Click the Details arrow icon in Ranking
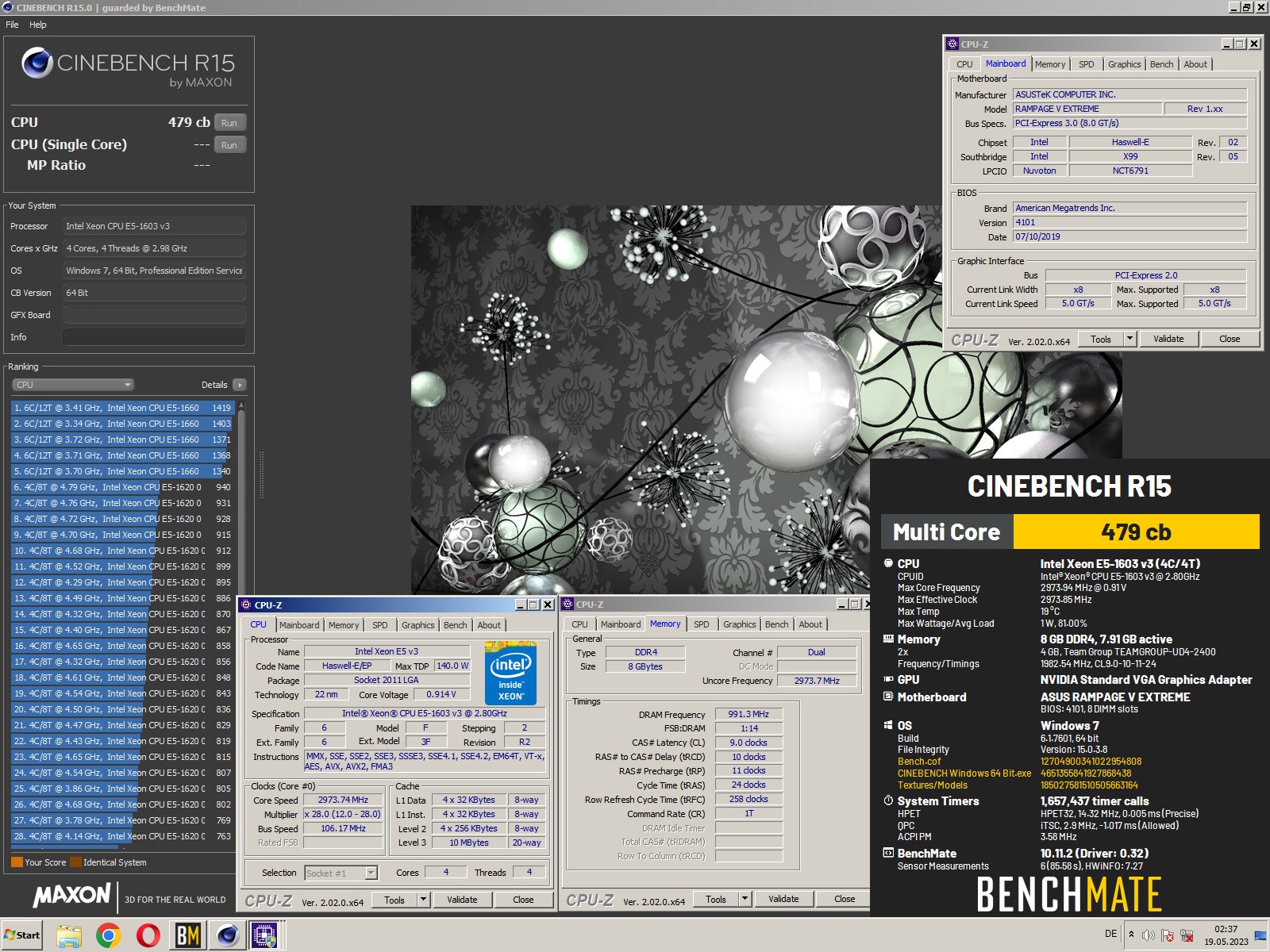1270x952 pixels. (x=240, y=385)
